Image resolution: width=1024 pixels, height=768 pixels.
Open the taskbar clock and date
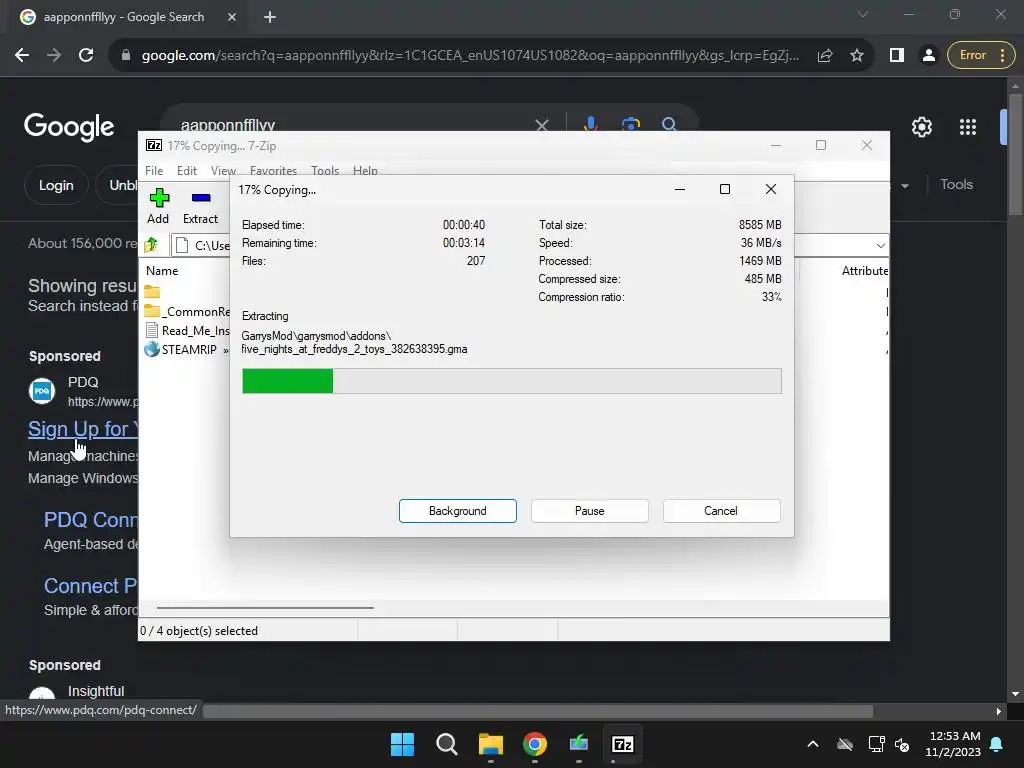[x=953, y=744]
